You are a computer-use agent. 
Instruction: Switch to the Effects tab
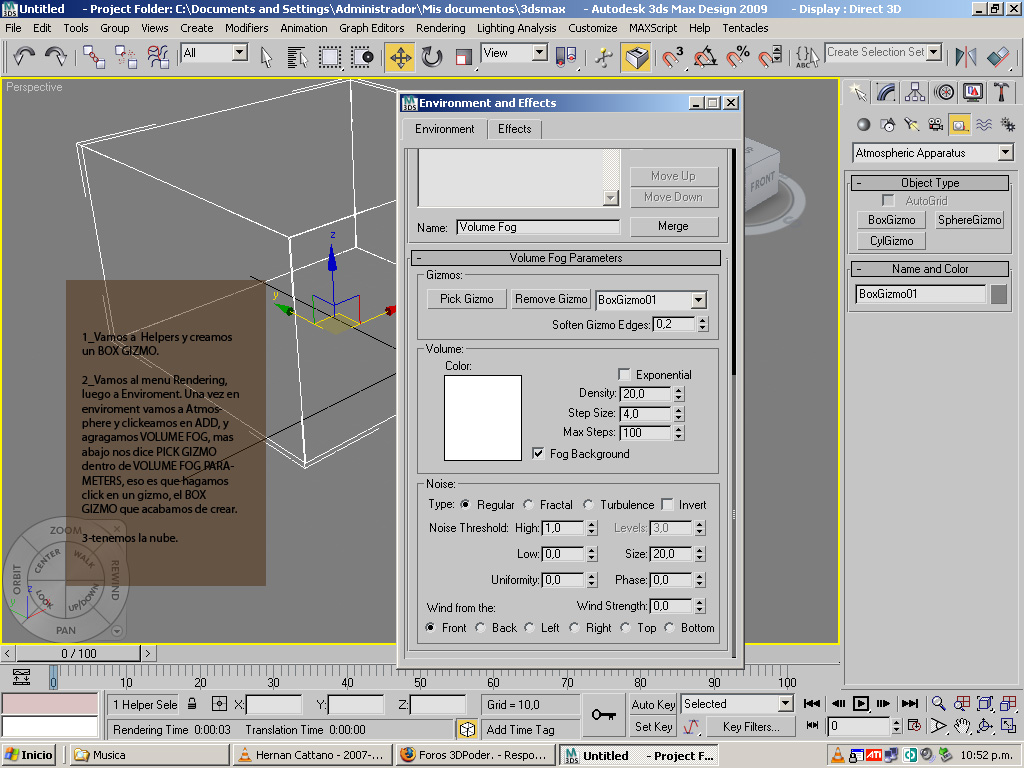[515, 129]
